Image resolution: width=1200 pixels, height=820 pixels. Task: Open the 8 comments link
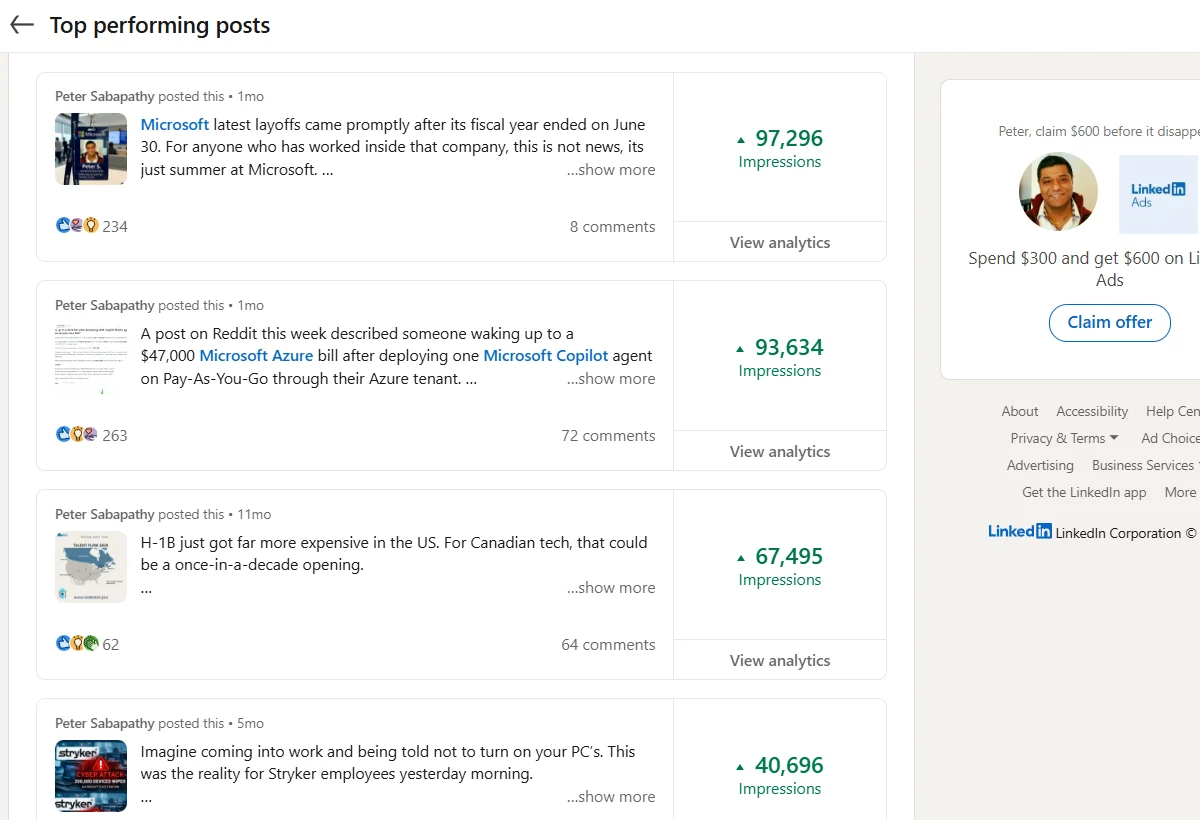[613, 227]
